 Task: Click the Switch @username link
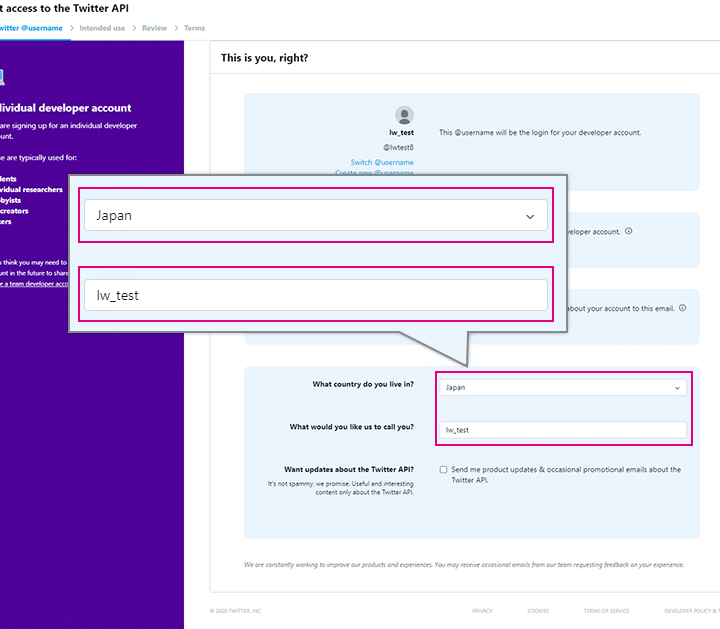(382, 162)
